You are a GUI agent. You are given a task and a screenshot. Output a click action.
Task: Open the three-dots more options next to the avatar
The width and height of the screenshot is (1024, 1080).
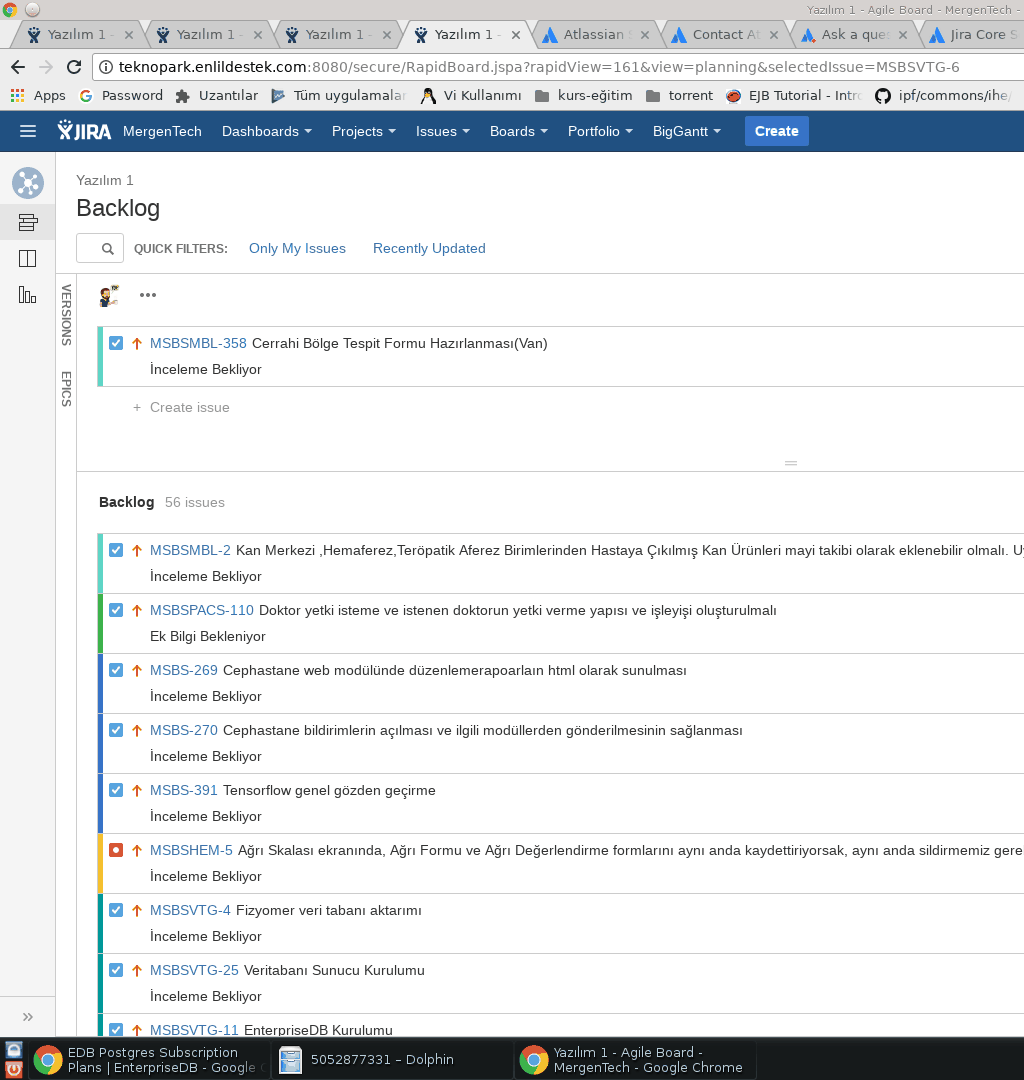click(148, 295)
